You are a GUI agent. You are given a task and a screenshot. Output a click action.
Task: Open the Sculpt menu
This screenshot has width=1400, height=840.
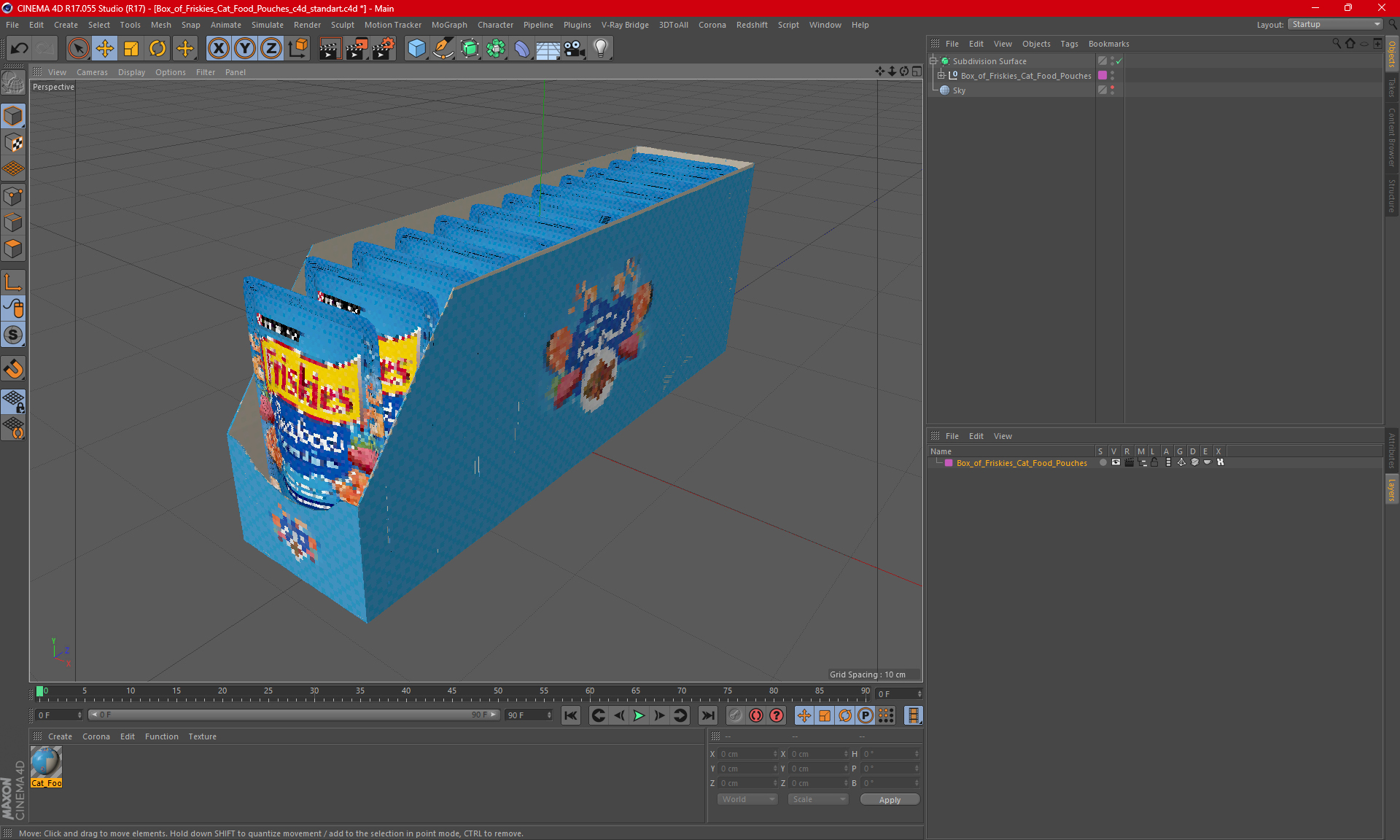tap(342, 25)
